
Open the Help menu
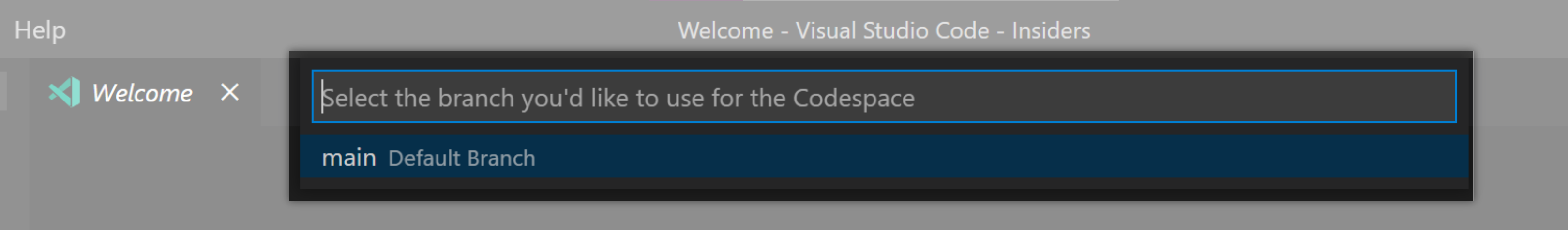tap(40, 30)
